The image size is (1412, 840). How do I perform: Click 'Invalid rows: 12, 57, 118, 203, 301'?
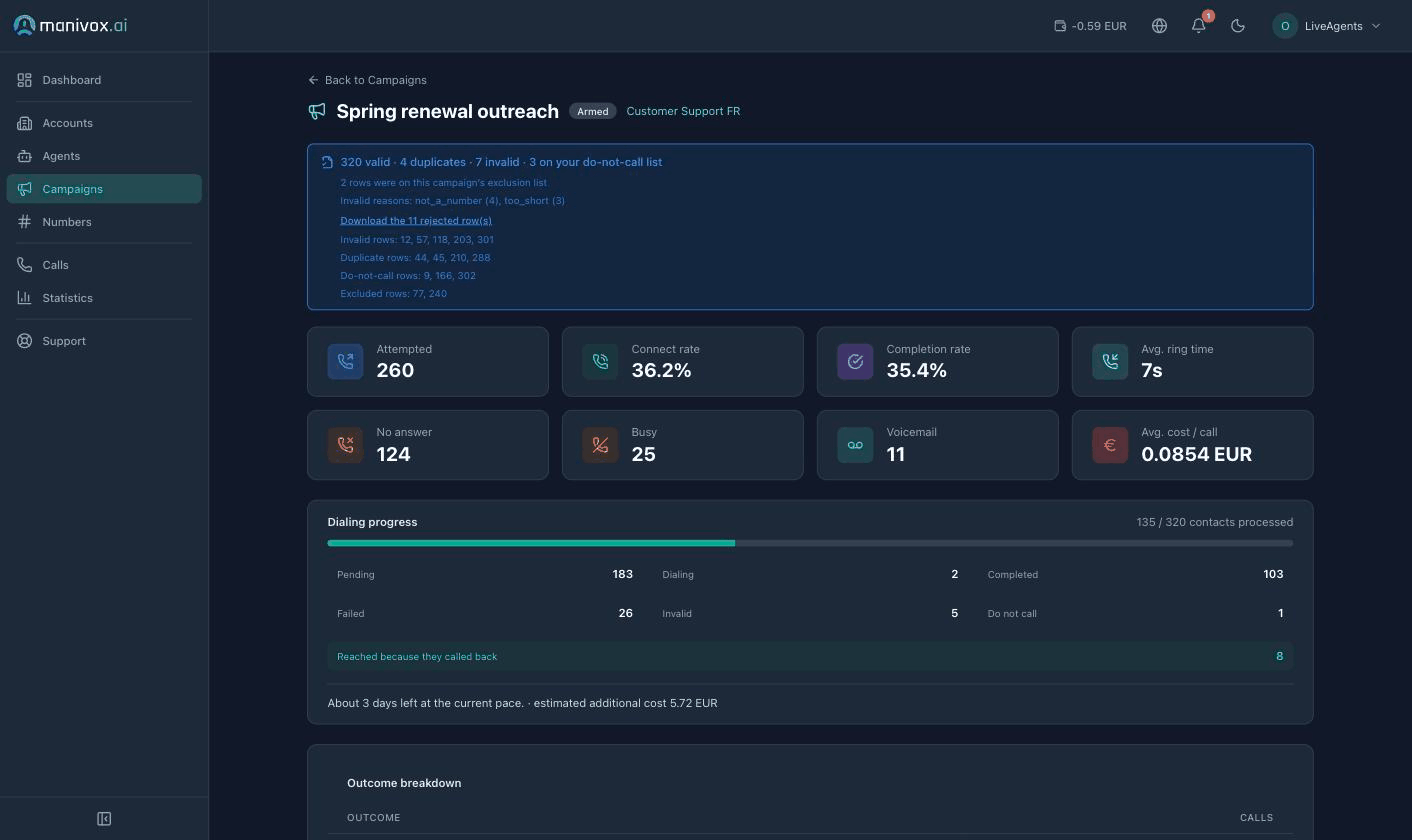click(417, 239)
